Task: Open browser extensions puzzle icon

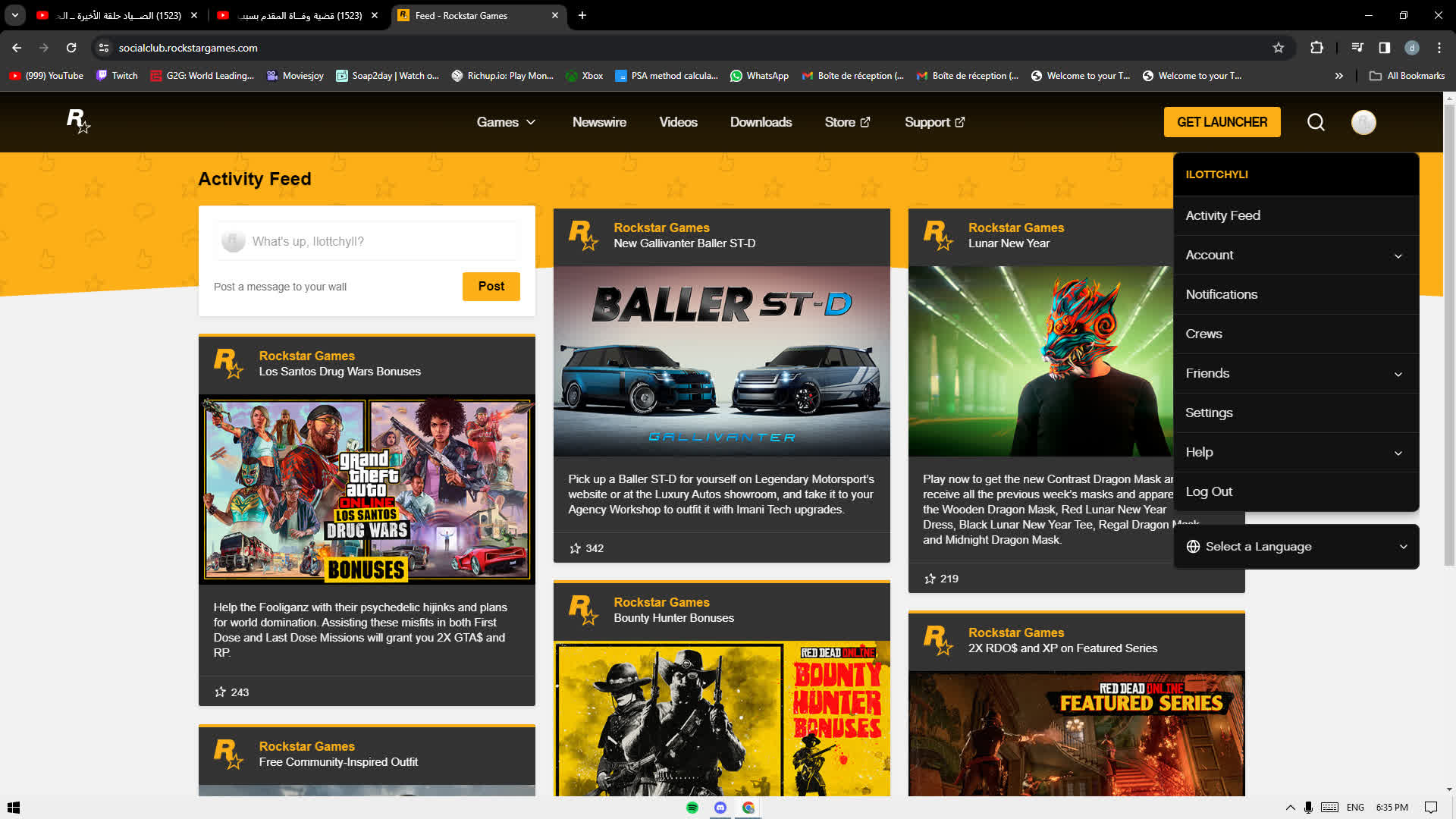Action: pyautogui.click(x=1316, y=48)
